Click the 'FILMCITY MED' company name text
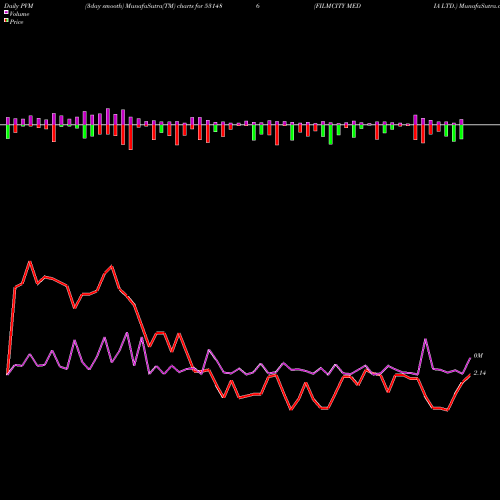500x500 pixels. click(x=338, y=6)
